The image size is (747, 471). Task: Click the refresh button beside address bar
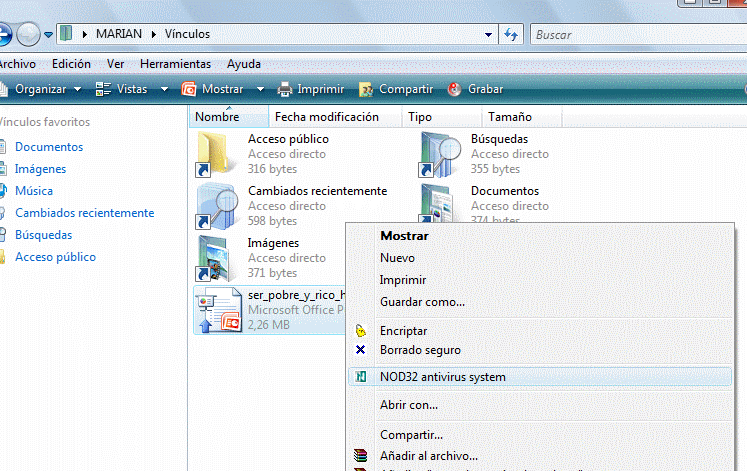pos(511,34)
